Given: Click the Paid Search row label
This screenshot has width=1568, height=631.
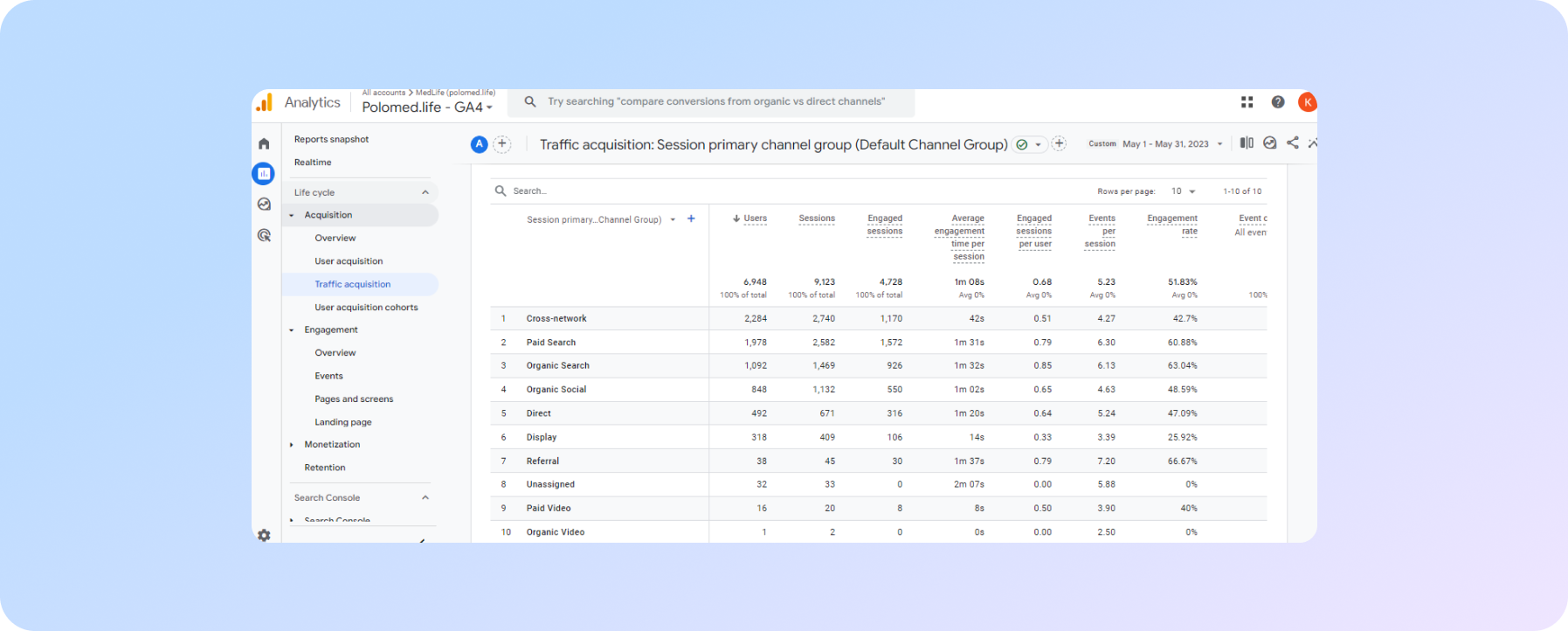Looking at the screenshot, I should pyautogui.click(x=551, y=343).
